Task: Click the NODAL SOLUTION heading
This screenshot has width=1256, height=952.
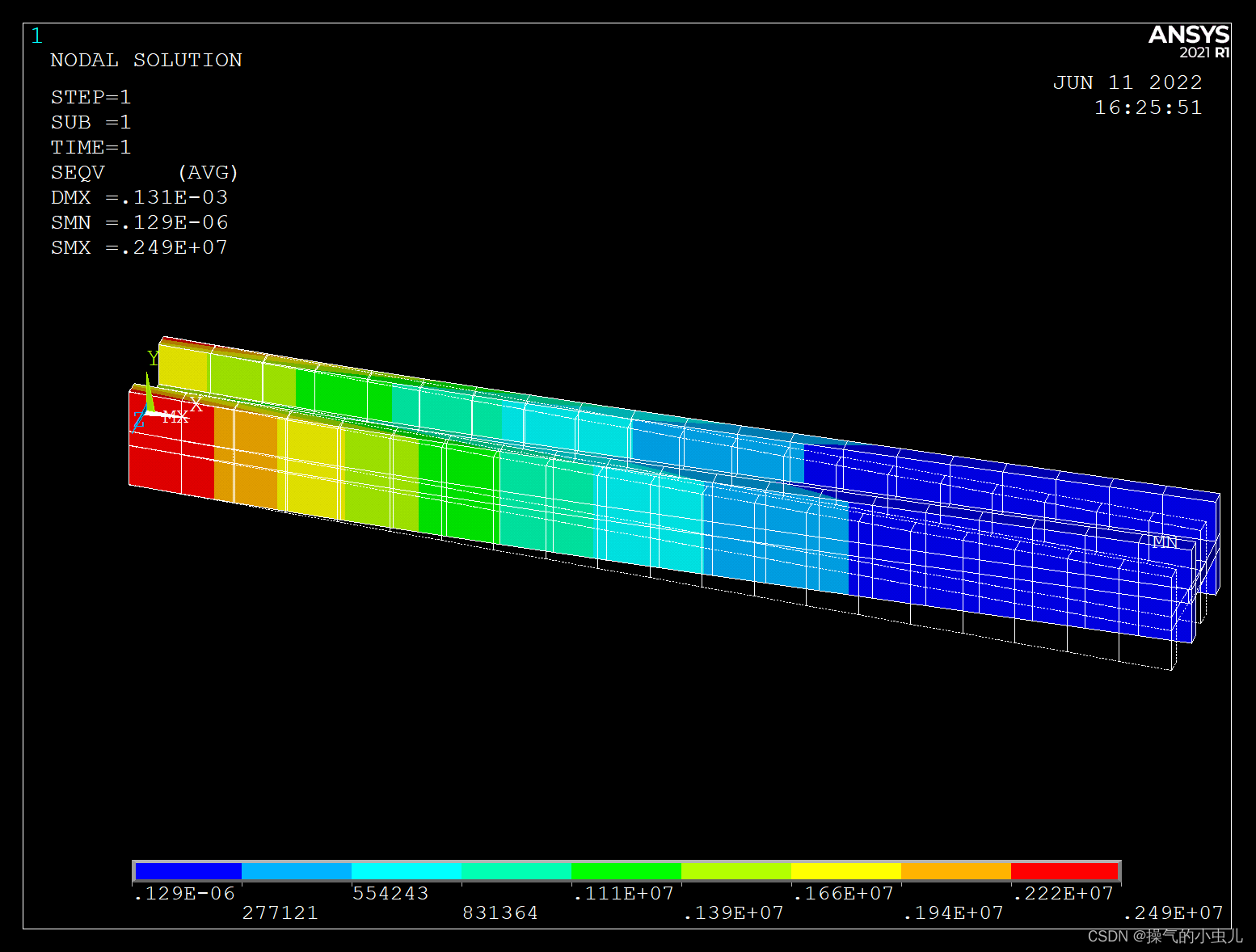Action: [146, 60]
